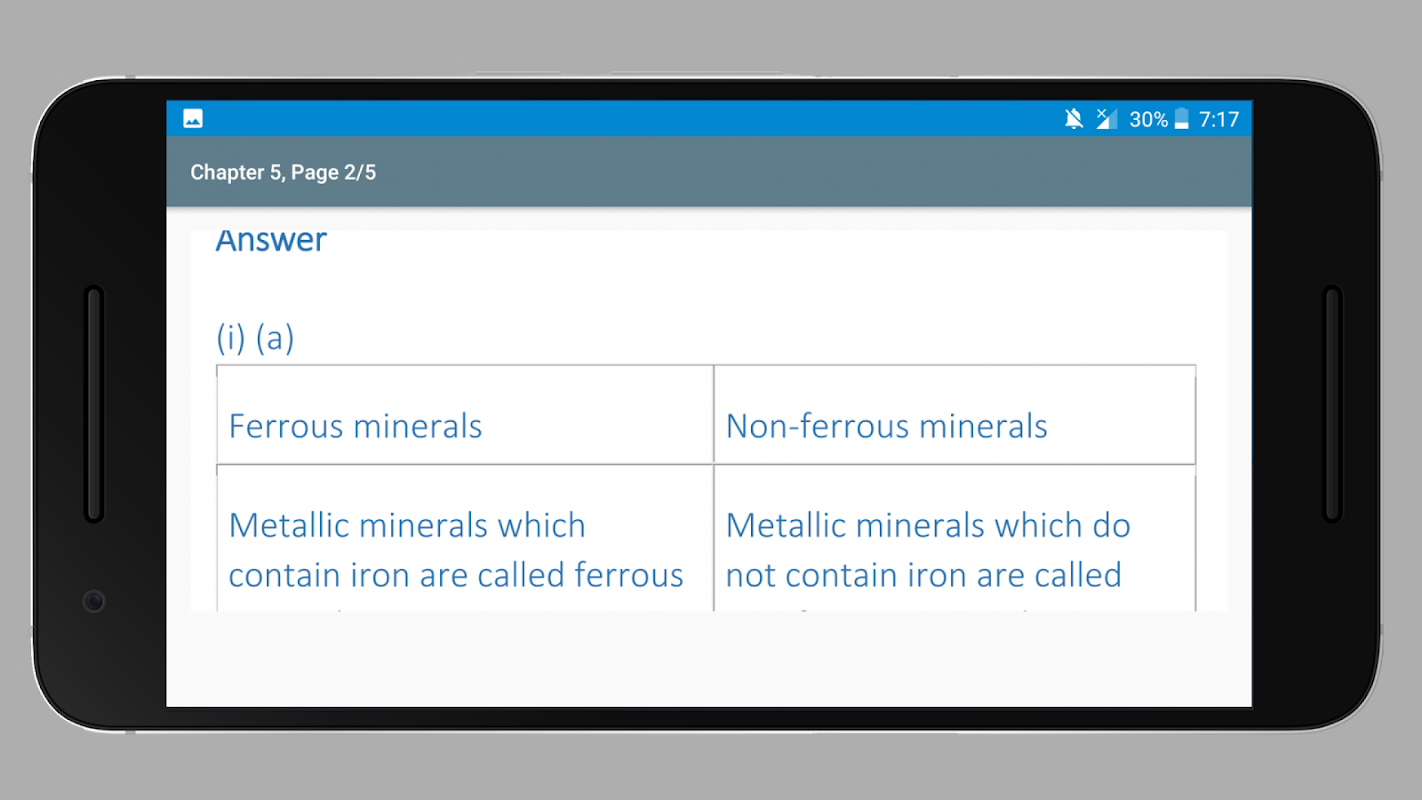The width and height of the screenshot is (1422, 800).
Task: Tap the phone's front camera lens
Action: (x=94, y=601)
